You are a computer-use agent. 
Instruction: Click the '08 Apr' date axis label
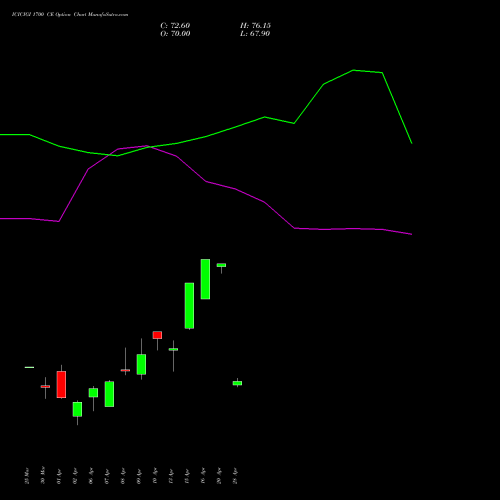point(123,476)
